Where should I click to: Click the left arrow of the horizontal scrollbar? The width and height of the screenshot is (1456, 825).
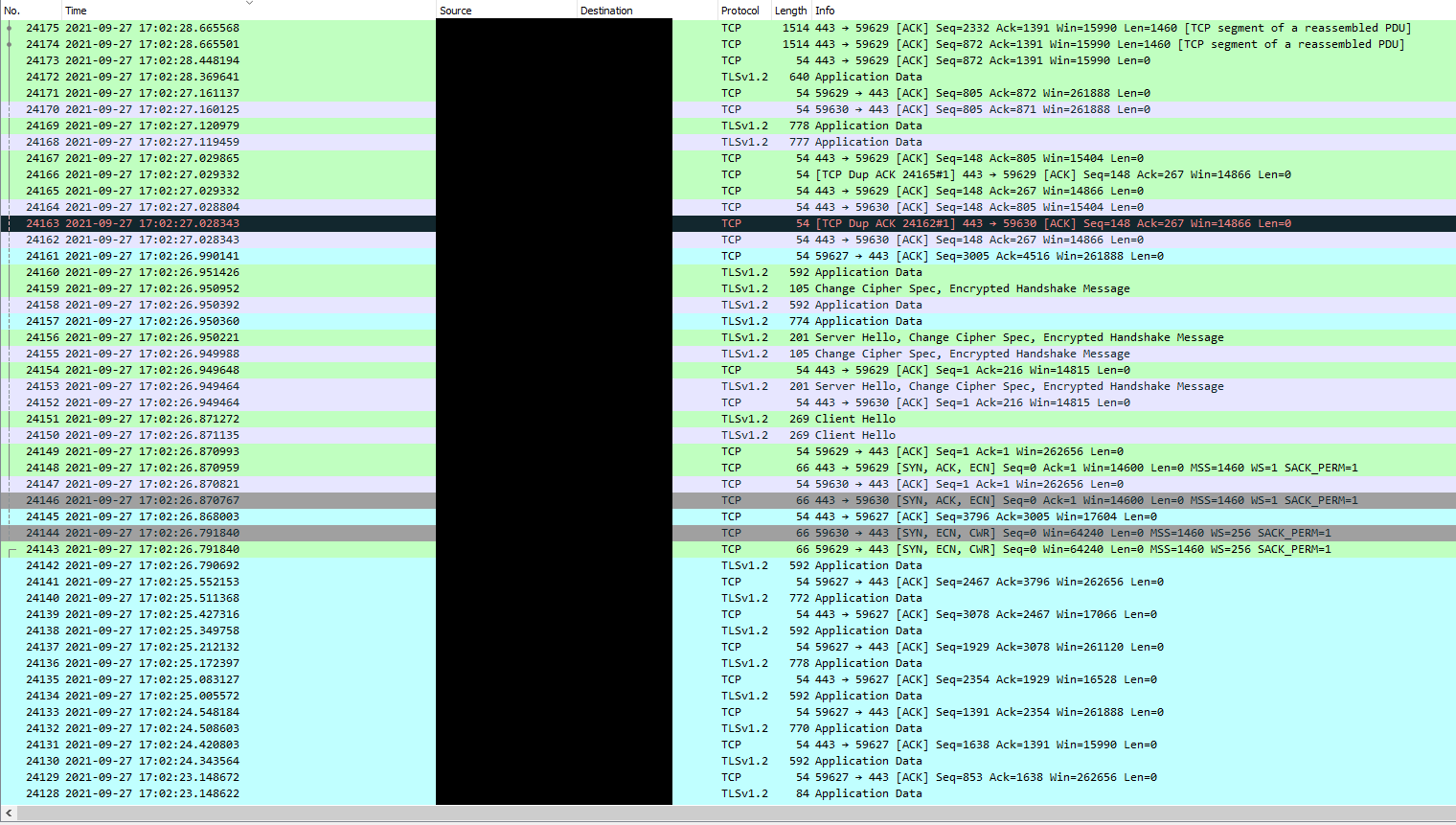point(9,813)
